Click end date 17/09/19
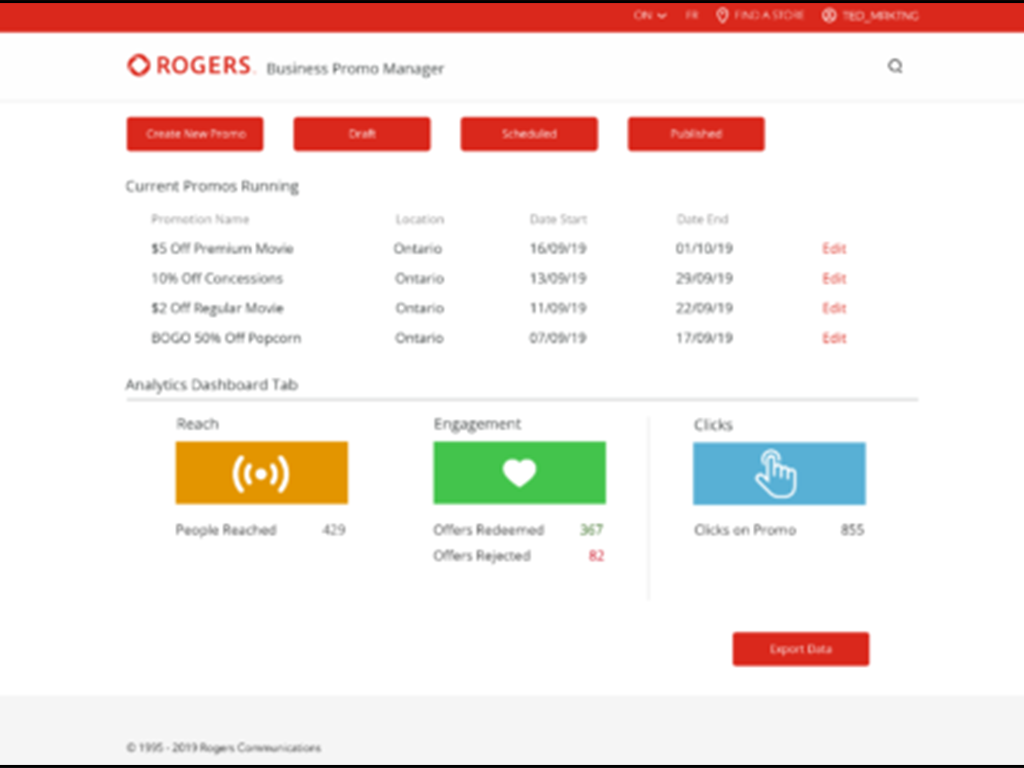1024x768 pixels. click(704, 338)
